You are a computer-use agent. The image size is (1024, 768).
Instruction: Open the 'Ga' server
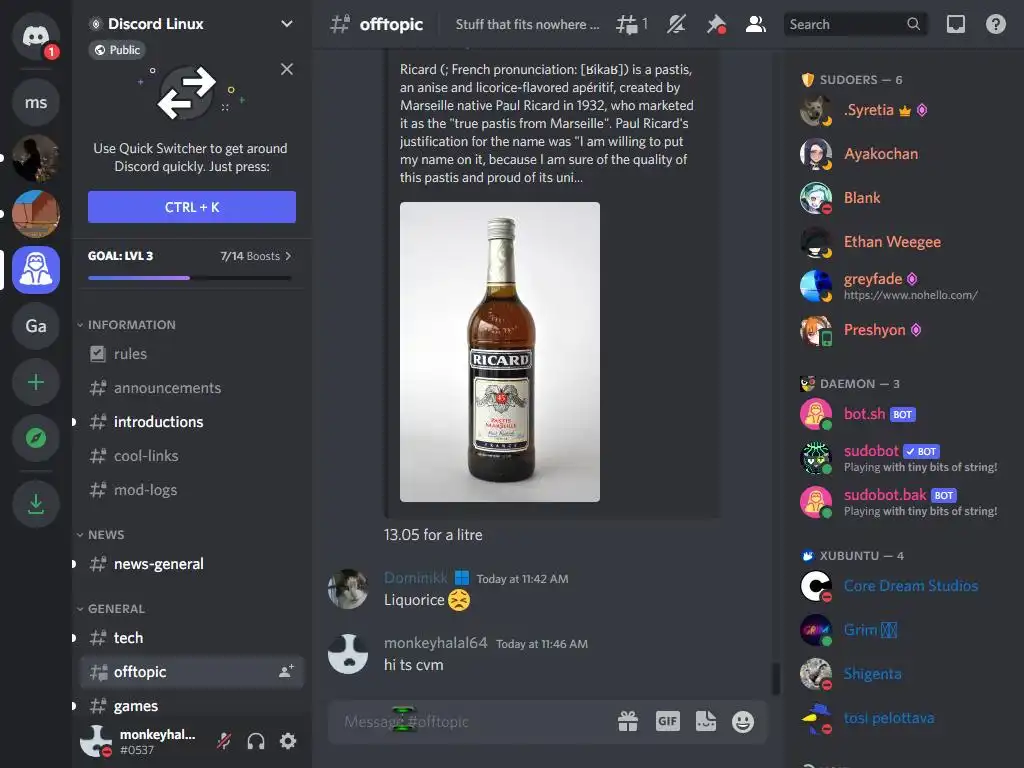tap(36, 326)
